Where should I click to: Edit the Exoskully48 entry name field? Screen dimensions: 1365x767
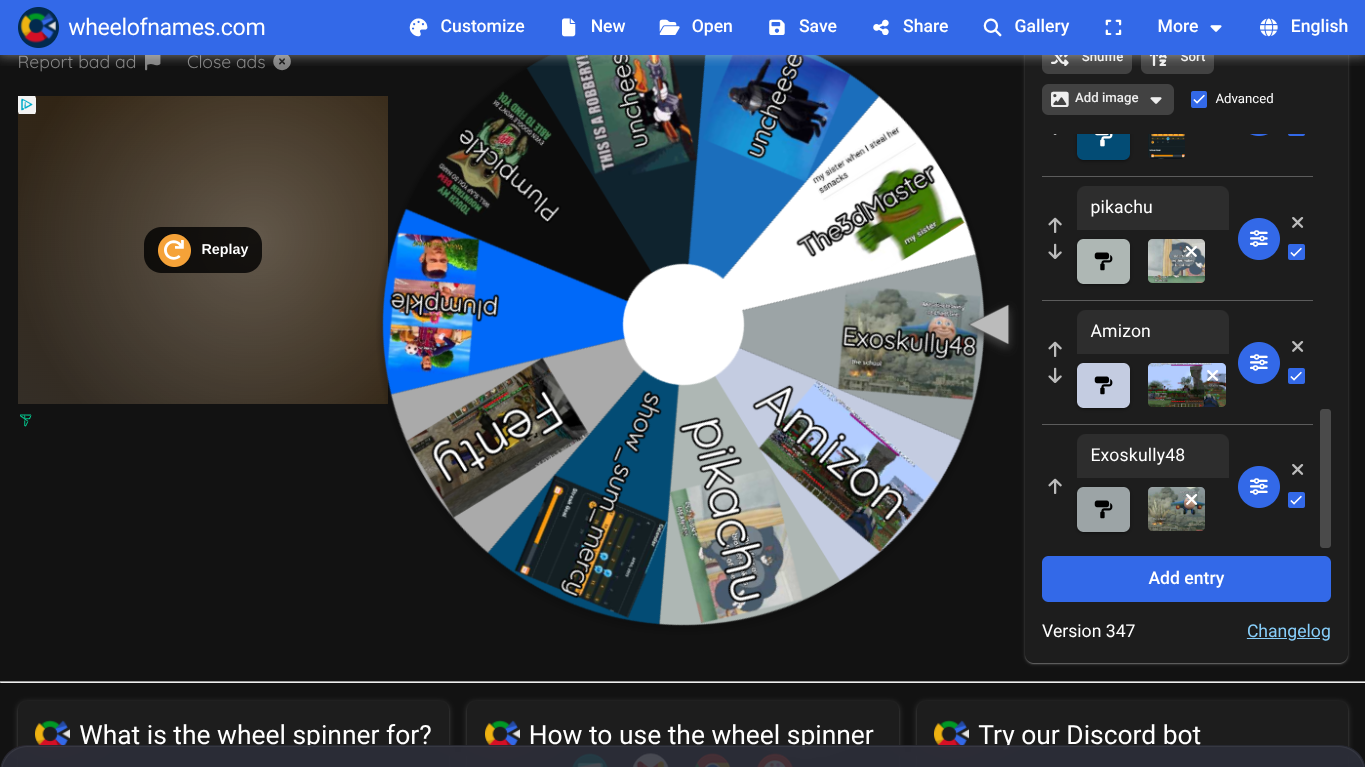click(x=1153, y=456)
